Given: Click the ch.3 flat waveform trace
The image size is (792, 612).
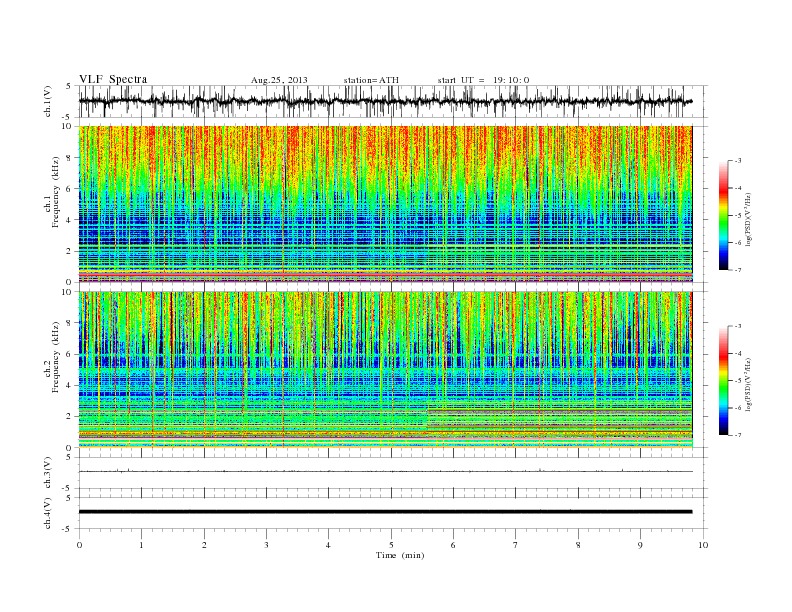Looking at the screenshot, I should coord(385,471).
